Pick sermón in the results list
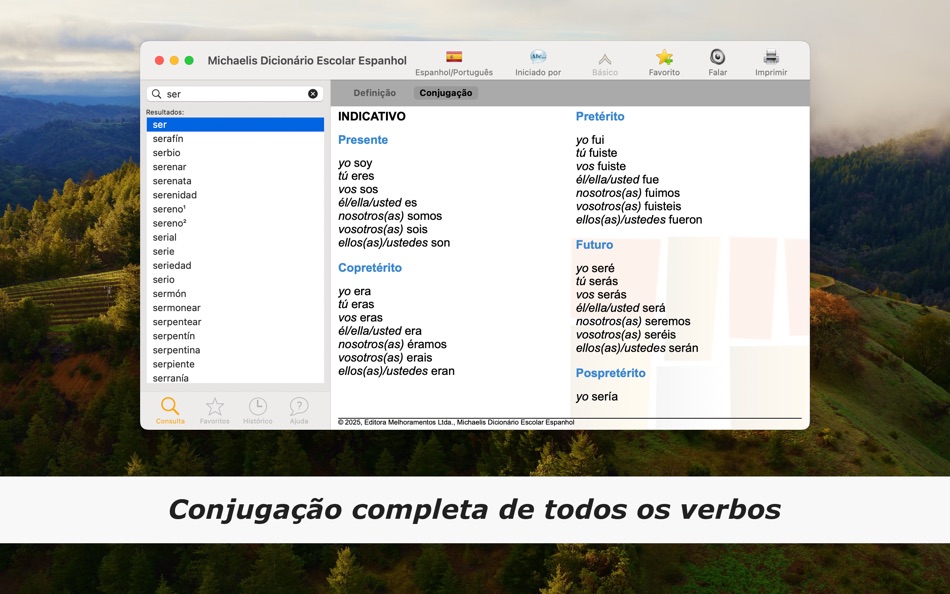The height and width of the screenshot is (594, 950). tap(235, 293)
